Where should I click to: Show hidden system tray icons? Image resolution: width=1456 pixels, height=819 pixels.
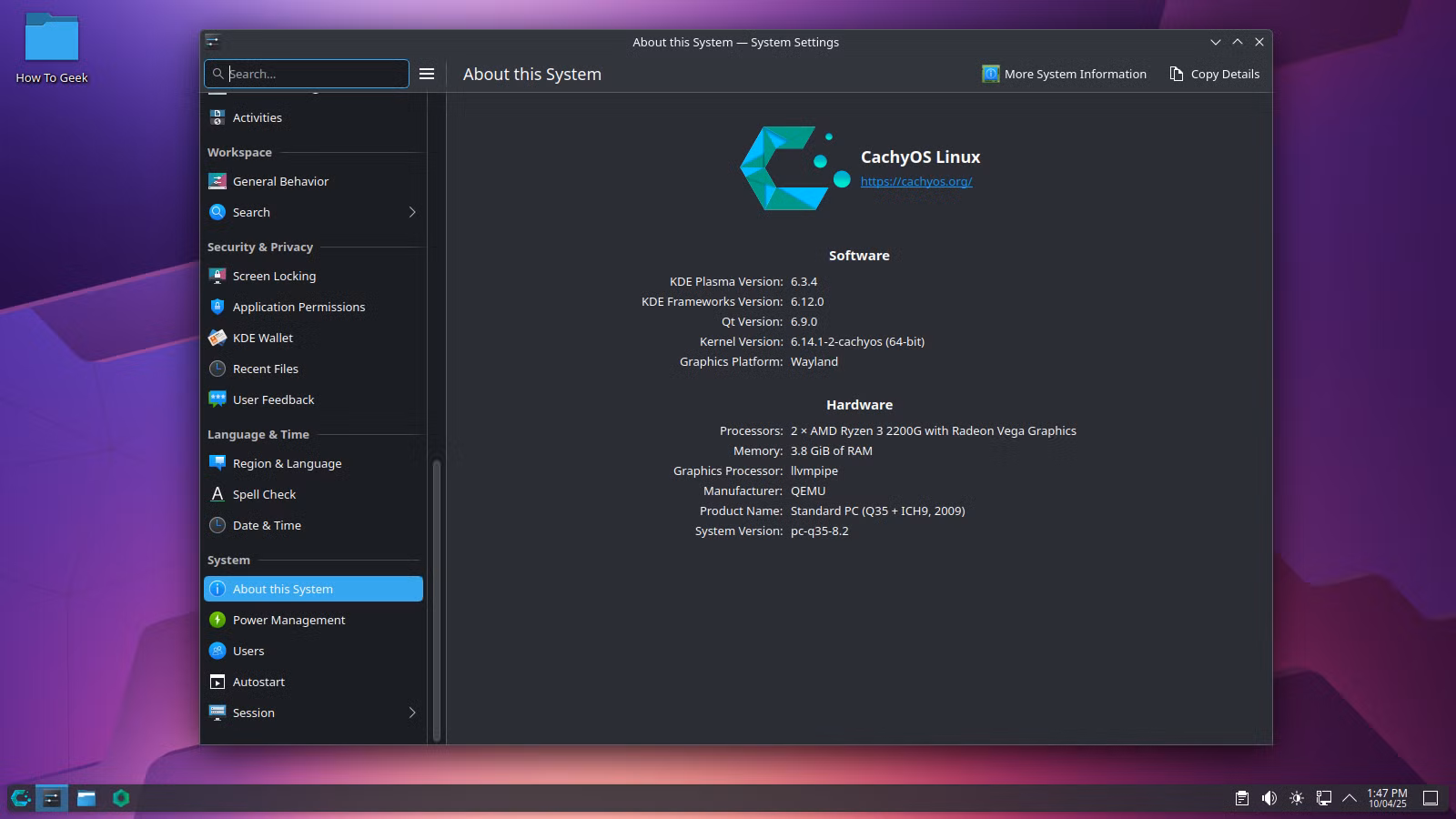(1350, 798)
